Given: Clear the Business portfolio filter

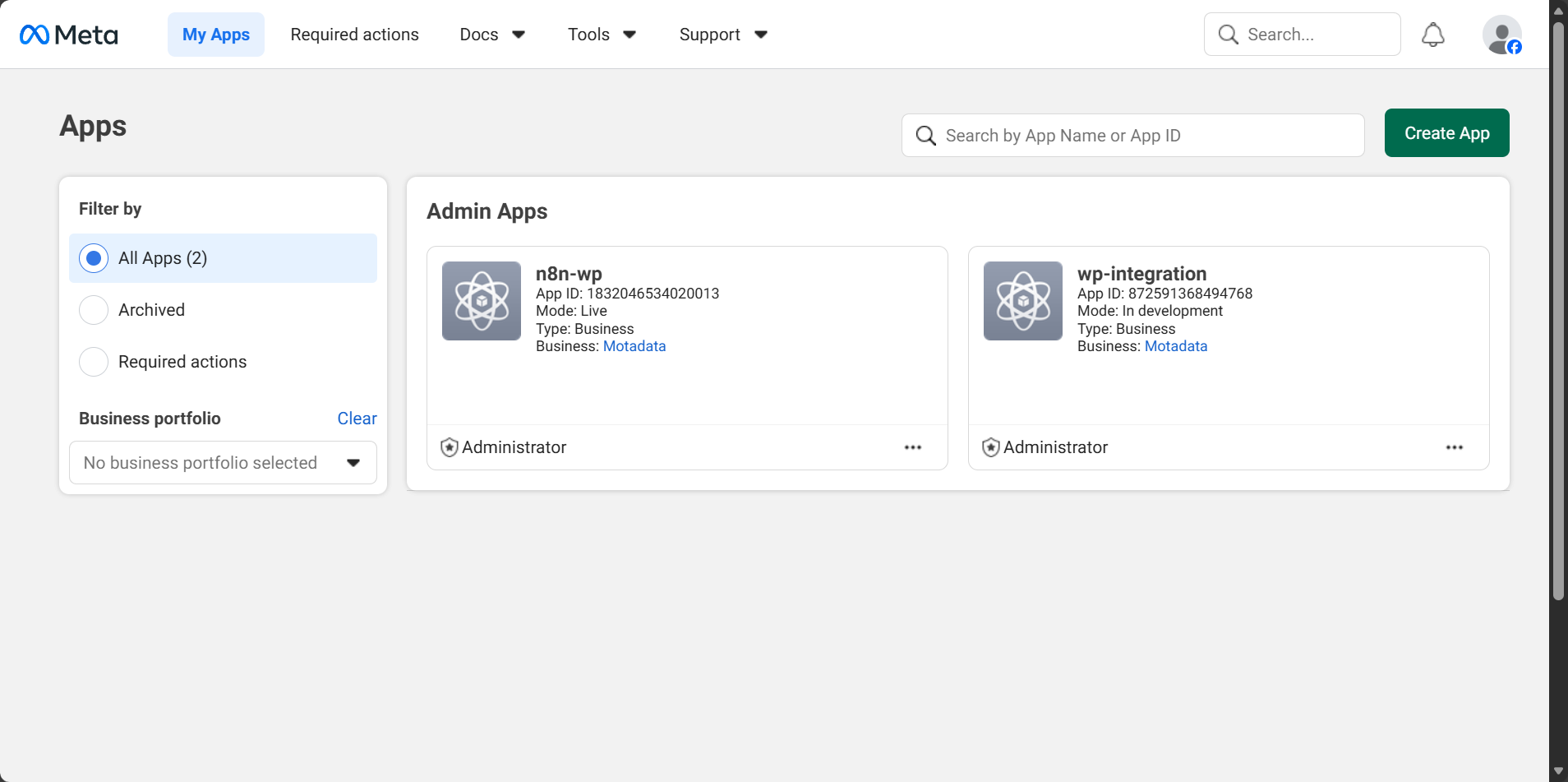Looking at the screenshot, I should [357, 419].
